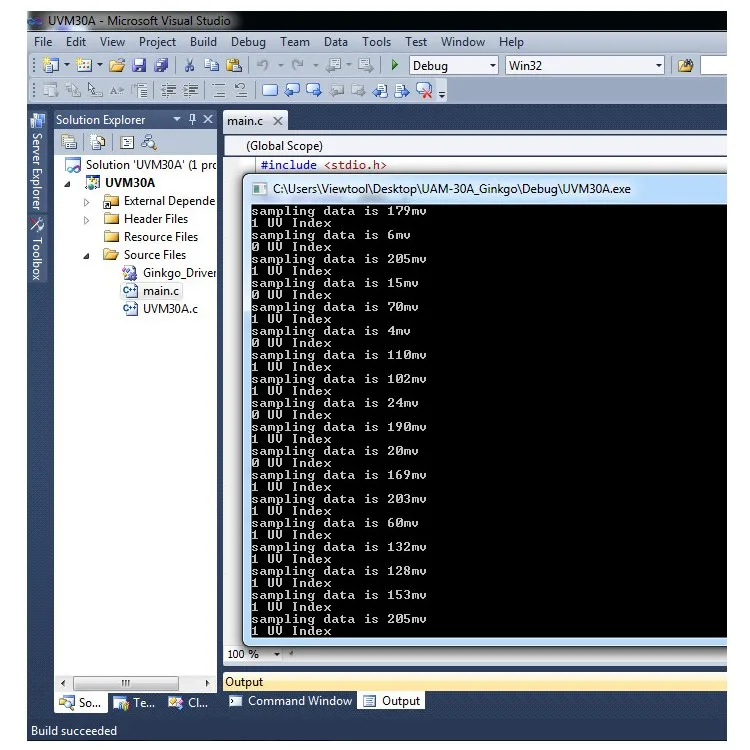Screen dimensions: 750x750
Task: Toggle auto-hide pin on Solution Explorer
Action: 192,119
